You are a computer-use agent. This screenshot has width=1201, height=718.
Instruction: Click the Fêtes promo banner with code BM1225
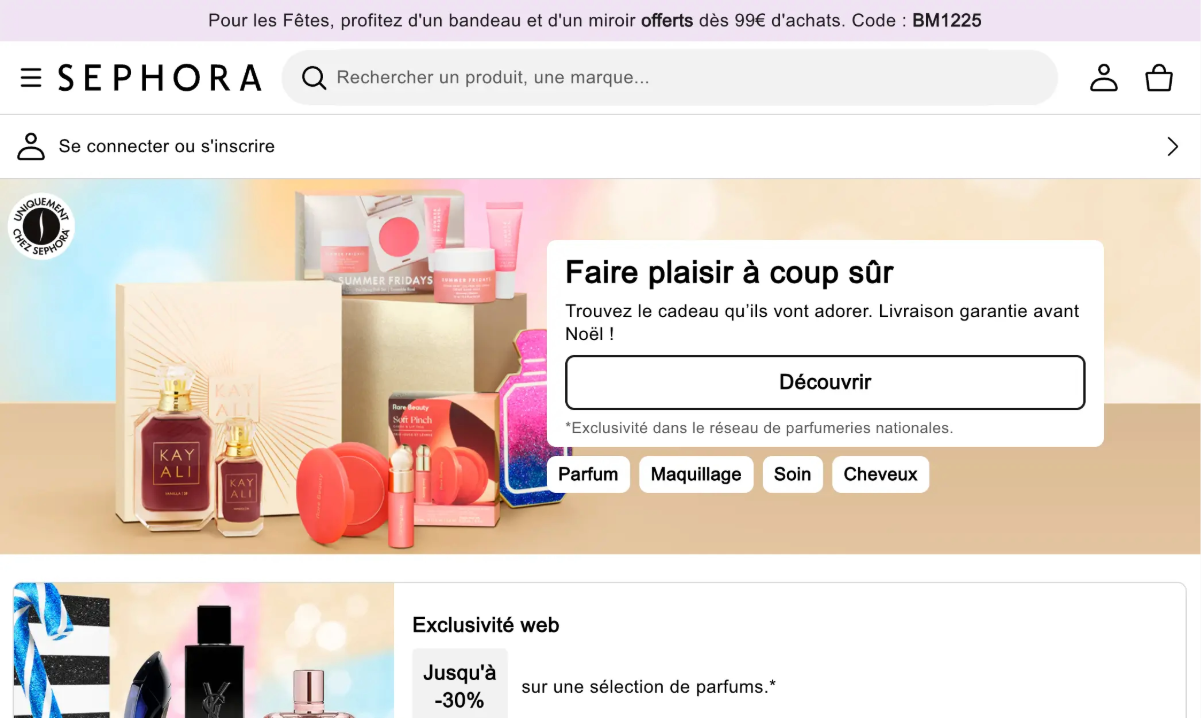tap(600, 20)
